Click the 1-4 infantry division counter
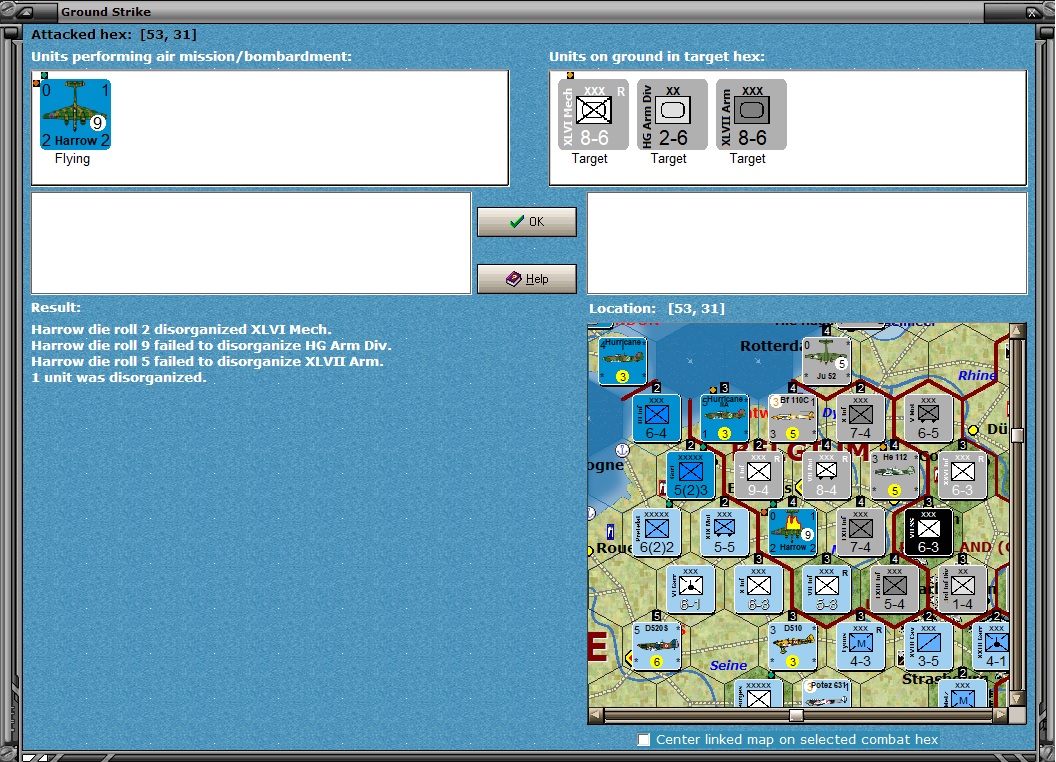This screenshot has height=762, width=1056. point(962,589)
